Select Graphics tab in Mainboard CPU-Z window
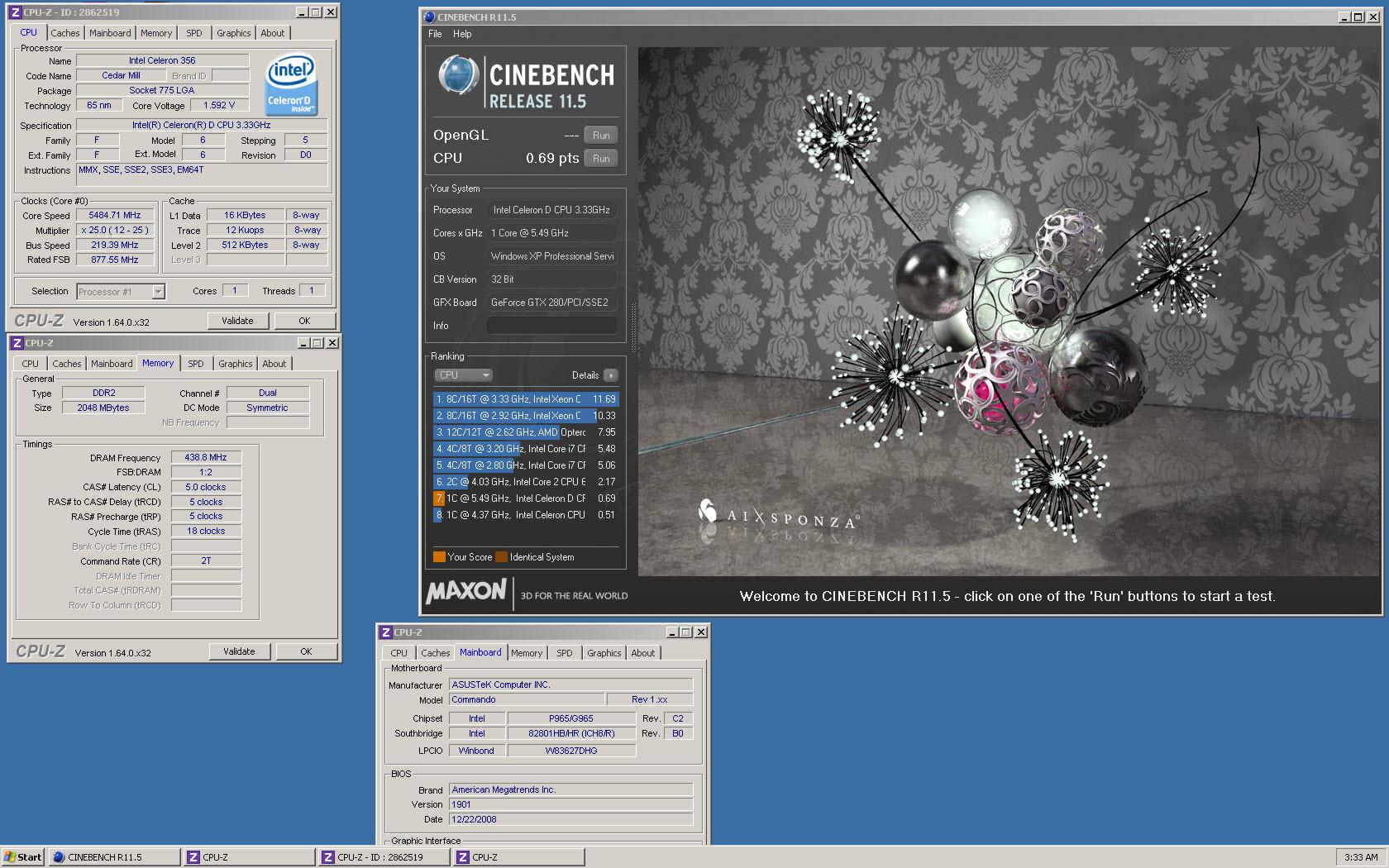 (604, 653)
